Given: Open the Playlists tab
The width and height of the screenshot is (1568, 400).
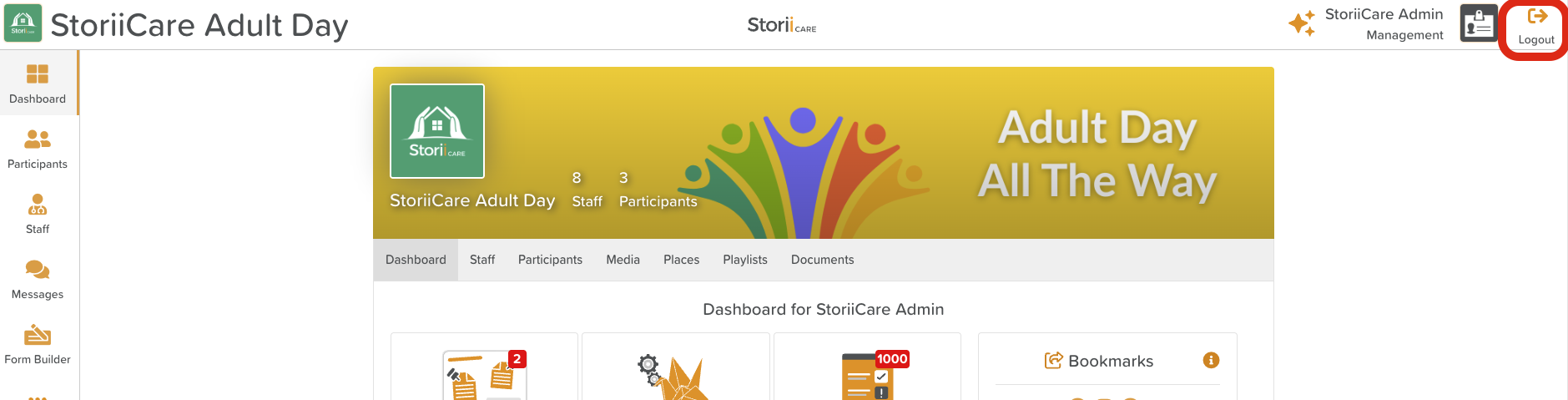Looking at the screenshot, I should tap(744, 260).
